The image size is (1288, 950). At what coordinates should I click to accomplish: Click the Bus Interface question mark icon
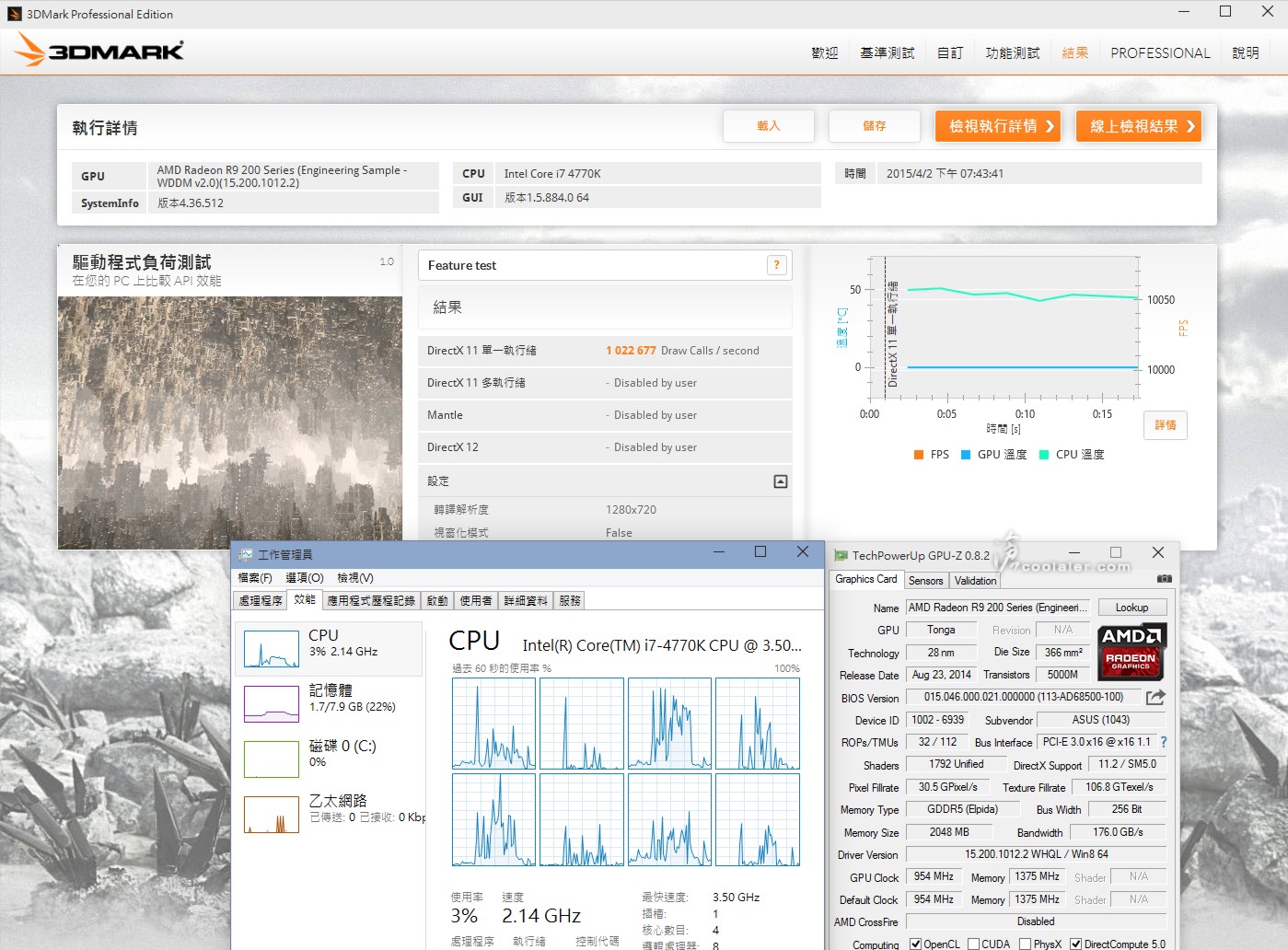coord(1164,742)
